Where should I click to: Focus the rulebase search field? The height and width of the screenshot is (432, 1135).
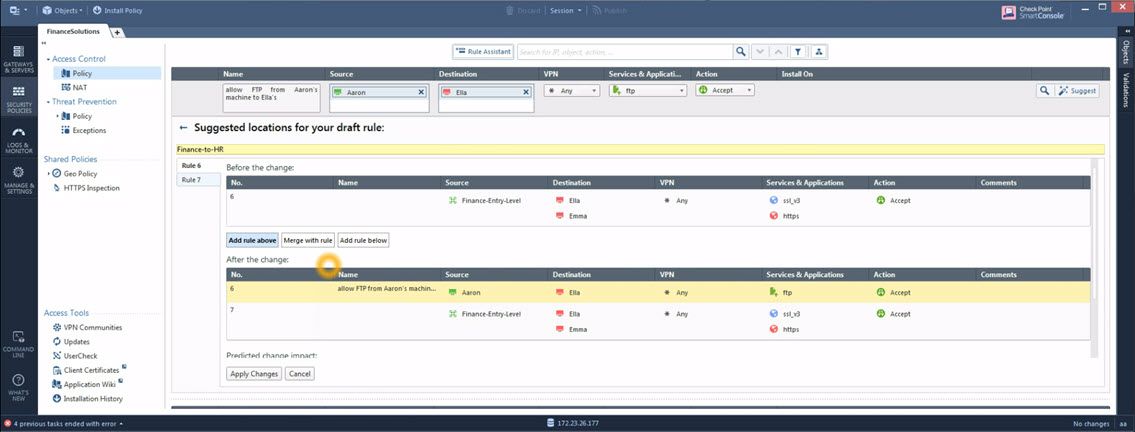pos(625,52)
